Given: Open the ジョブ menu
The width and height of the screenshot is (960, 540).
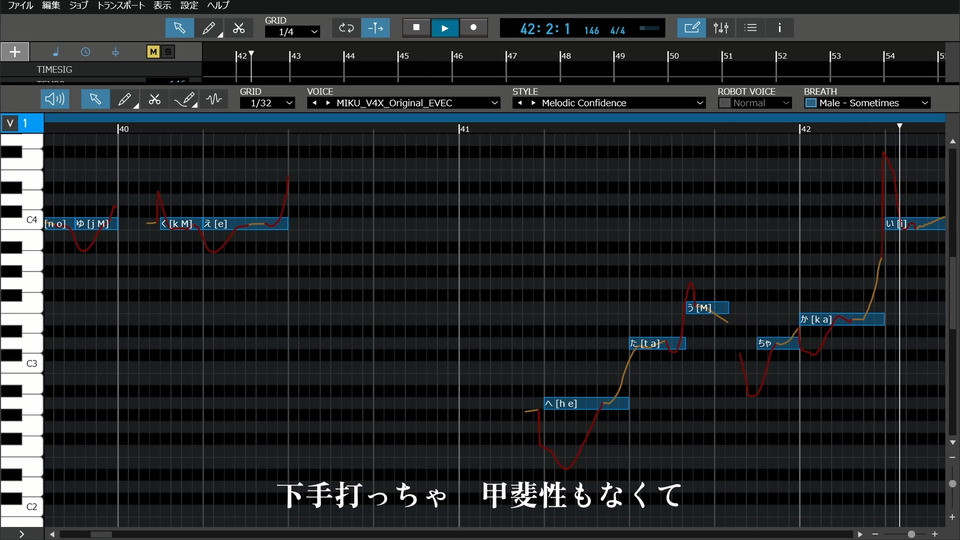Looking at the screenshot, I should (78, 6).
